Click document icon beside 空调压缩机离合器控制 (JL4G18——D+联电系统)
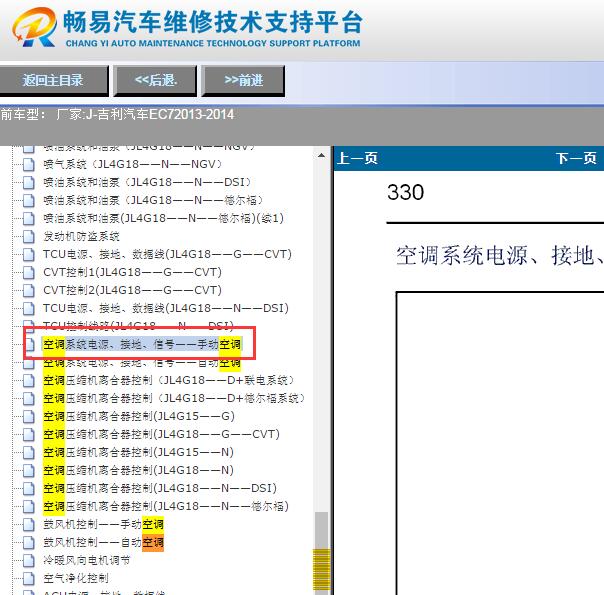604x595 pixels. 29,380
